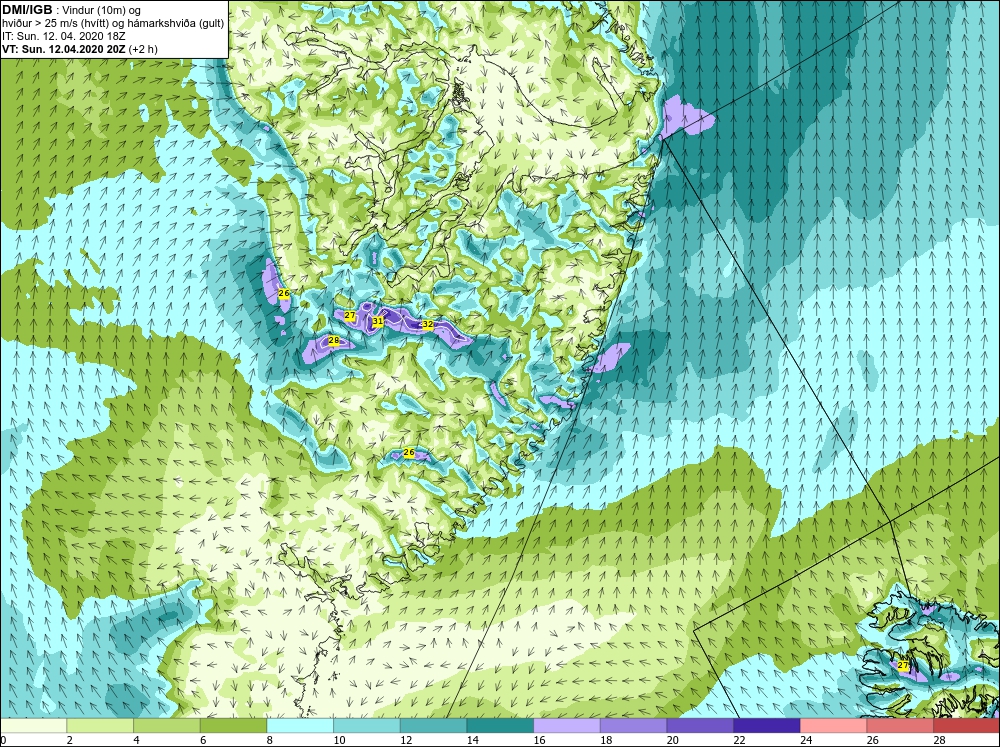The width and height of the screenshot is (1000, 747).
Task: Click the above 28 m/s dark red legend swatch
Action: 966,725
